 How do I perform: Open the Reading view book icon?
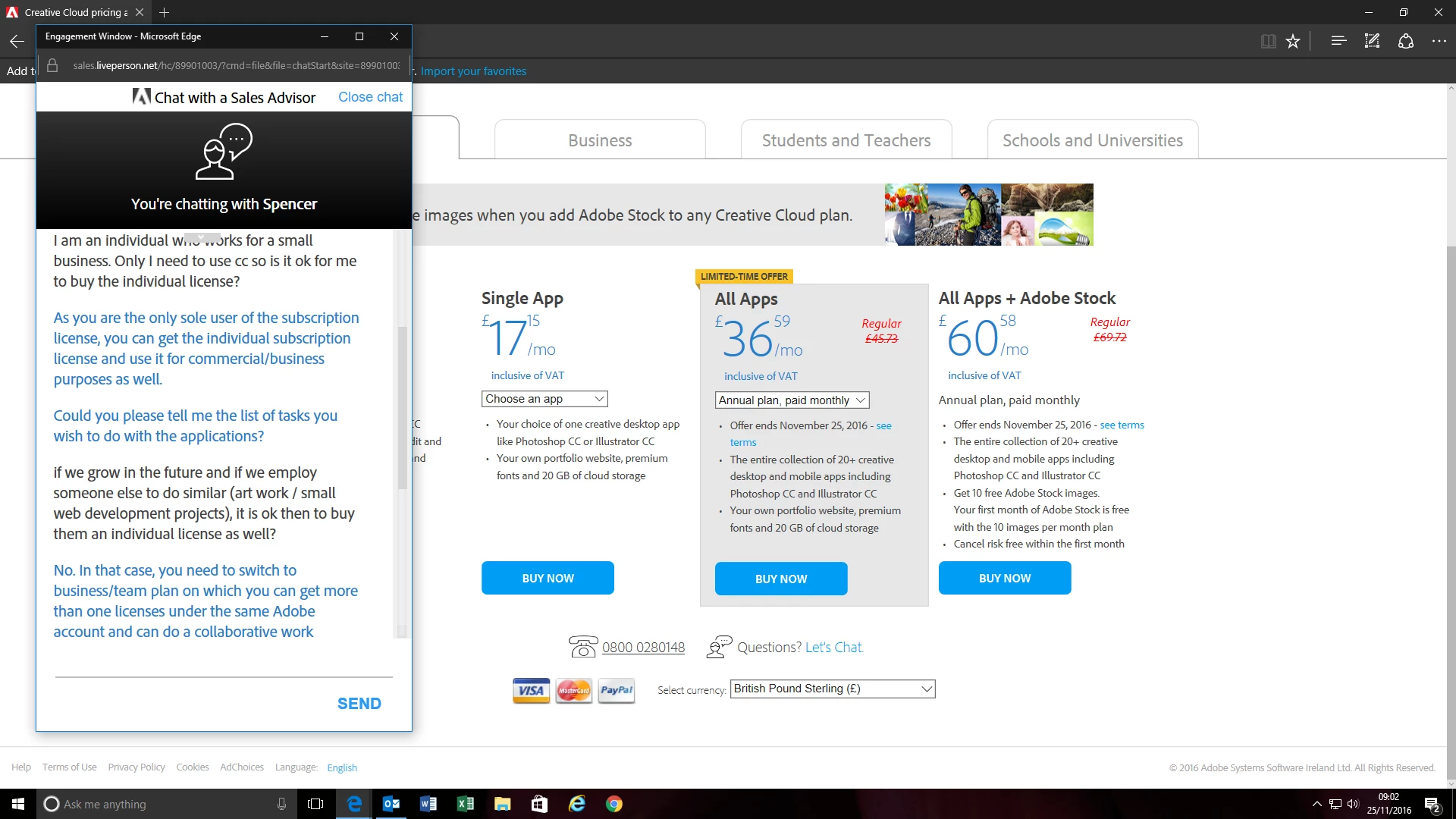tap(1268, 41)
